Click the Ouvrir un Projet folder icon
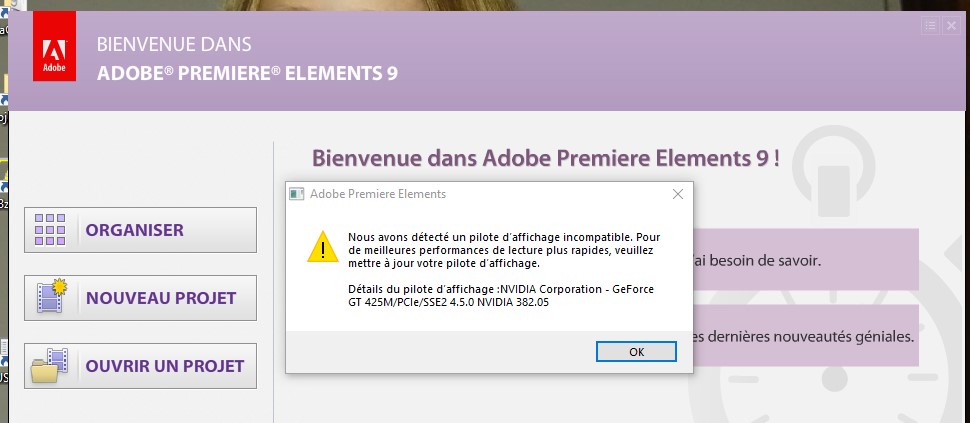Screen dimensions: 970x423 (x=50, y=365)
